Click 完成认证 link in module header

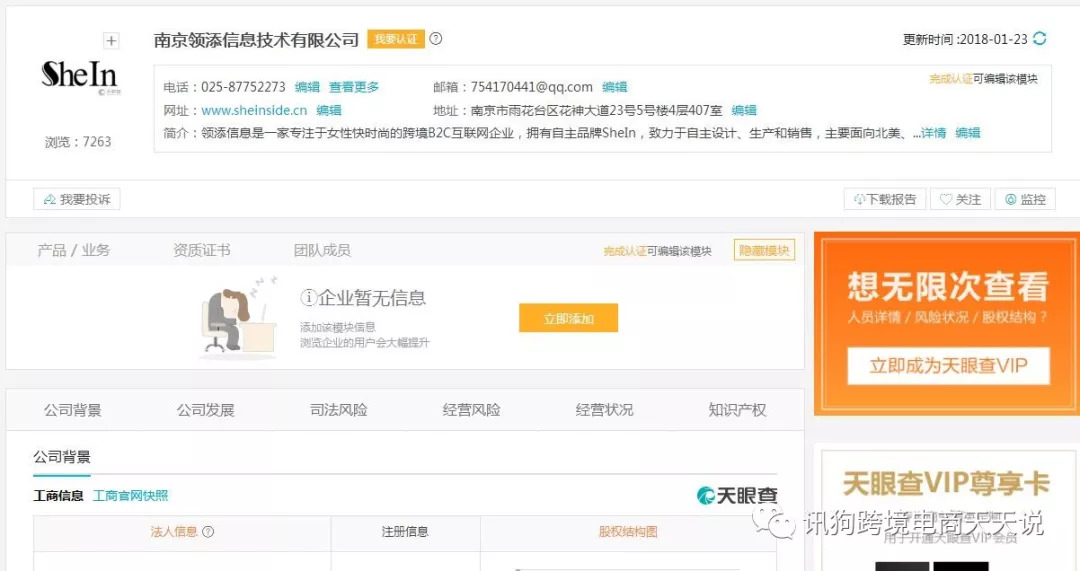coord(625,251)
